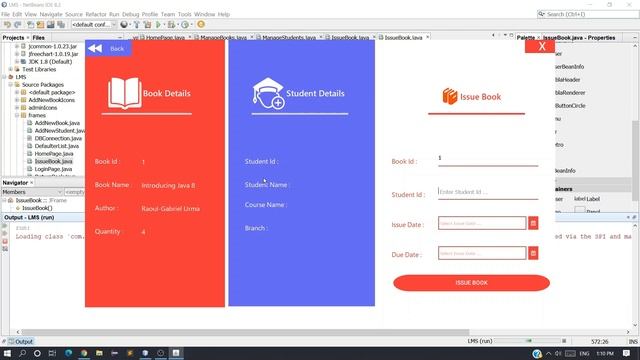
Task: Open Chrome from taskbar
Action: pos(84,353)
